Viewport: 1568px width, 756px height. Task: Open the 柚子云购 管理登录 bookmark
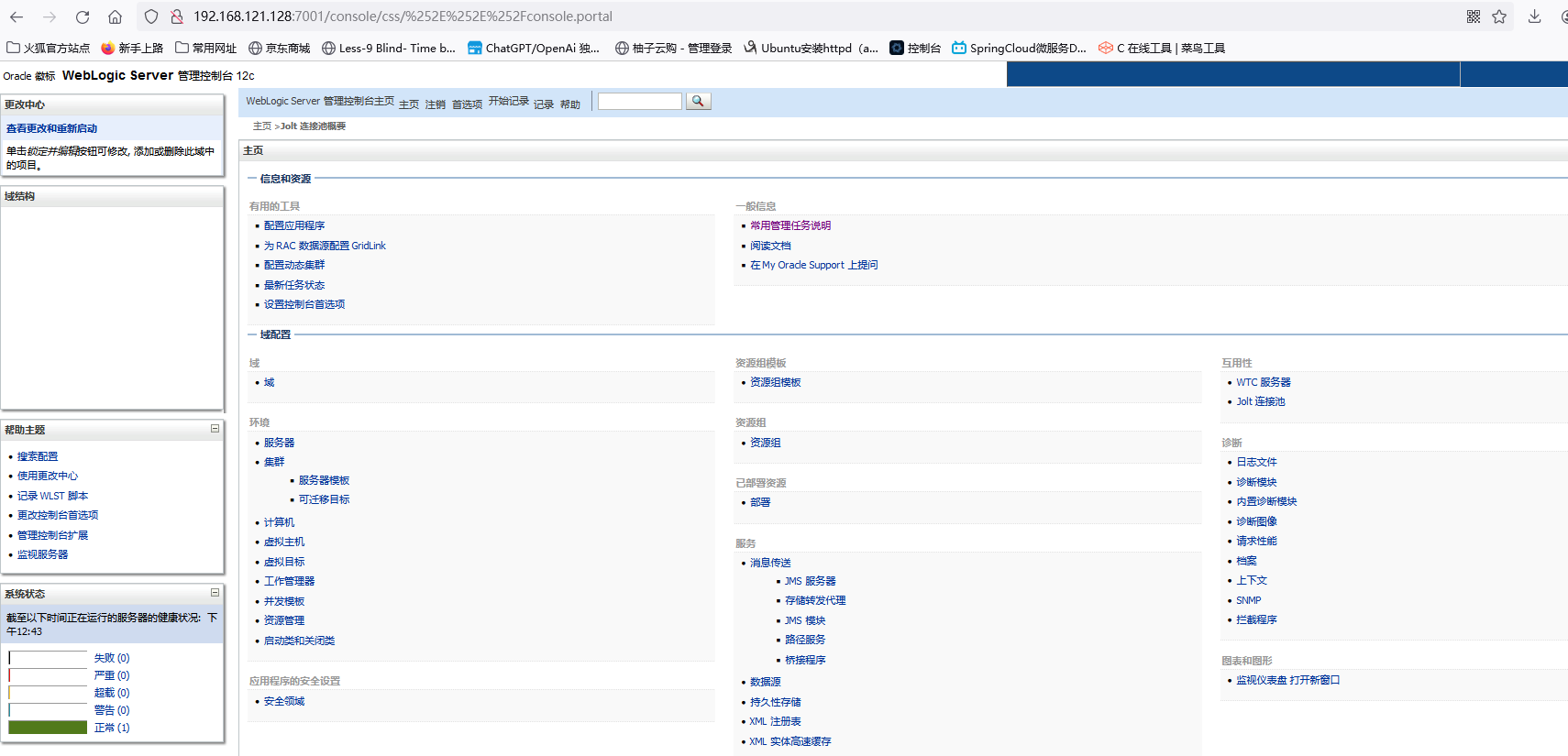673,48
